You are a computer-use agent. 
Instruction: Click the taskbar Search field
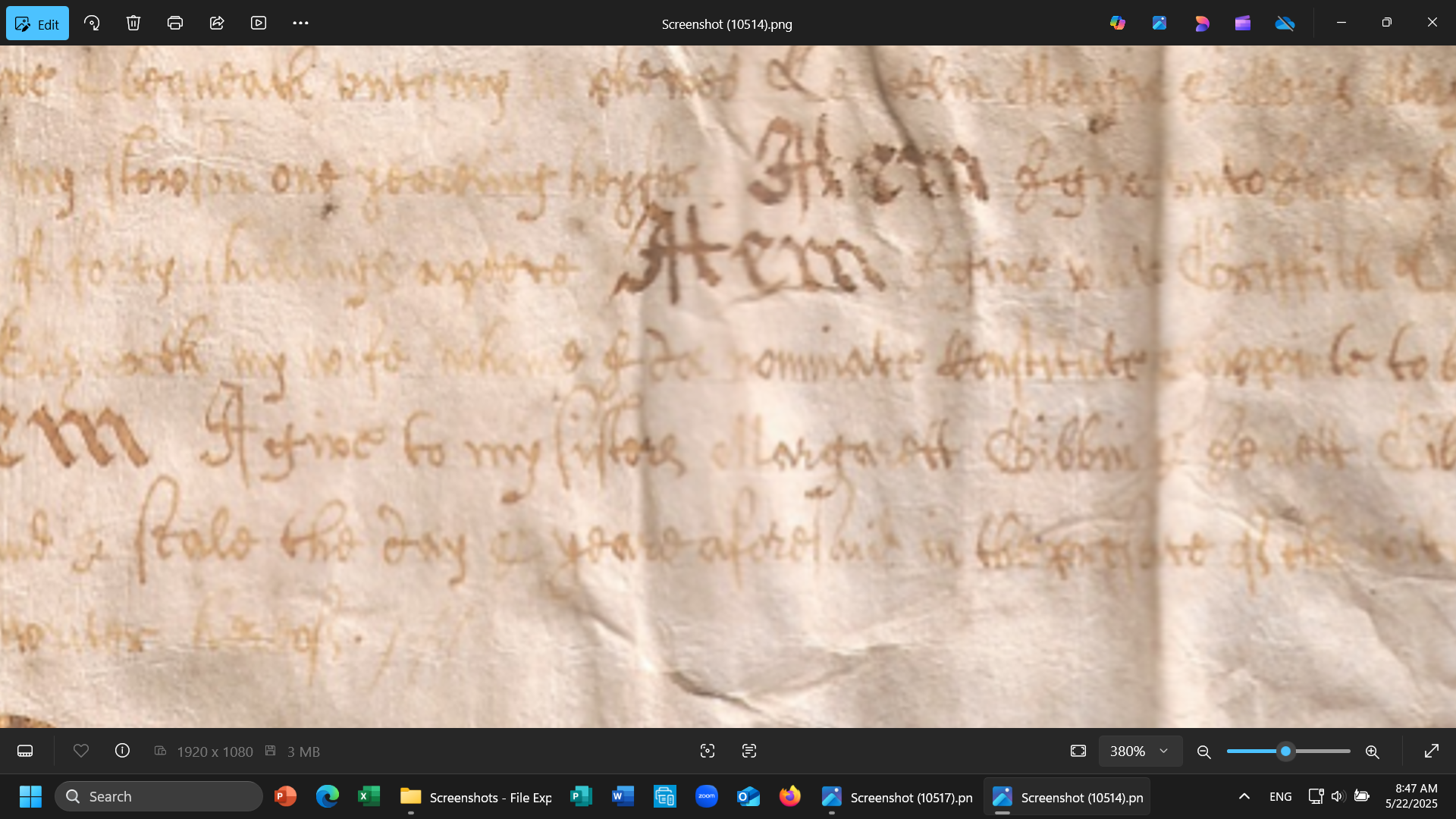coord(159,796)
